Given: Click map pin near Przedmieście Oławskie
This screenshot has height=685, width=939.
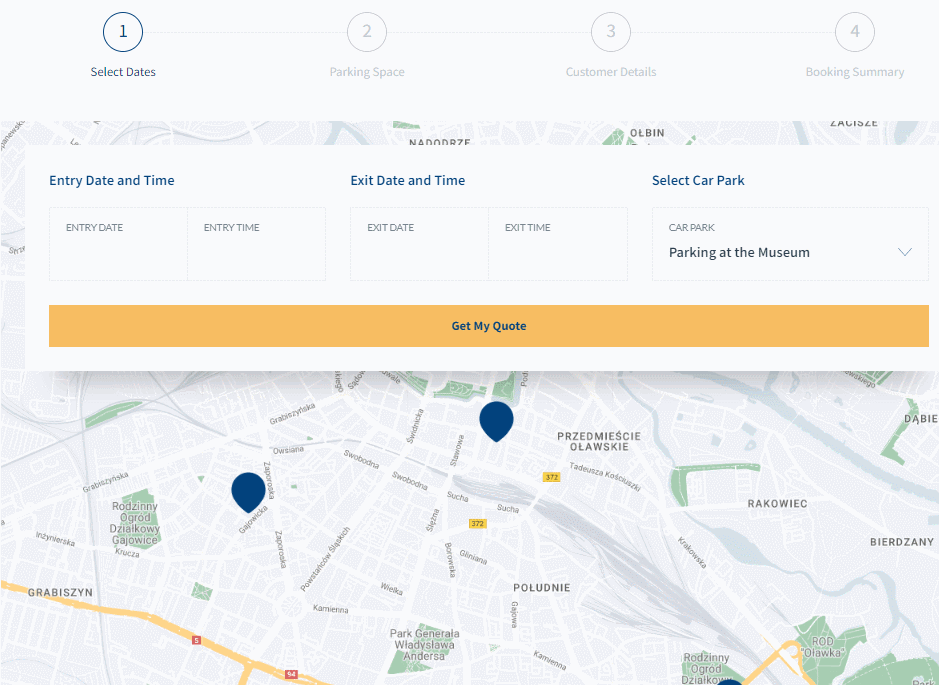Looking at the screenshot, I should pyautogui.click(x=496, y=421).
